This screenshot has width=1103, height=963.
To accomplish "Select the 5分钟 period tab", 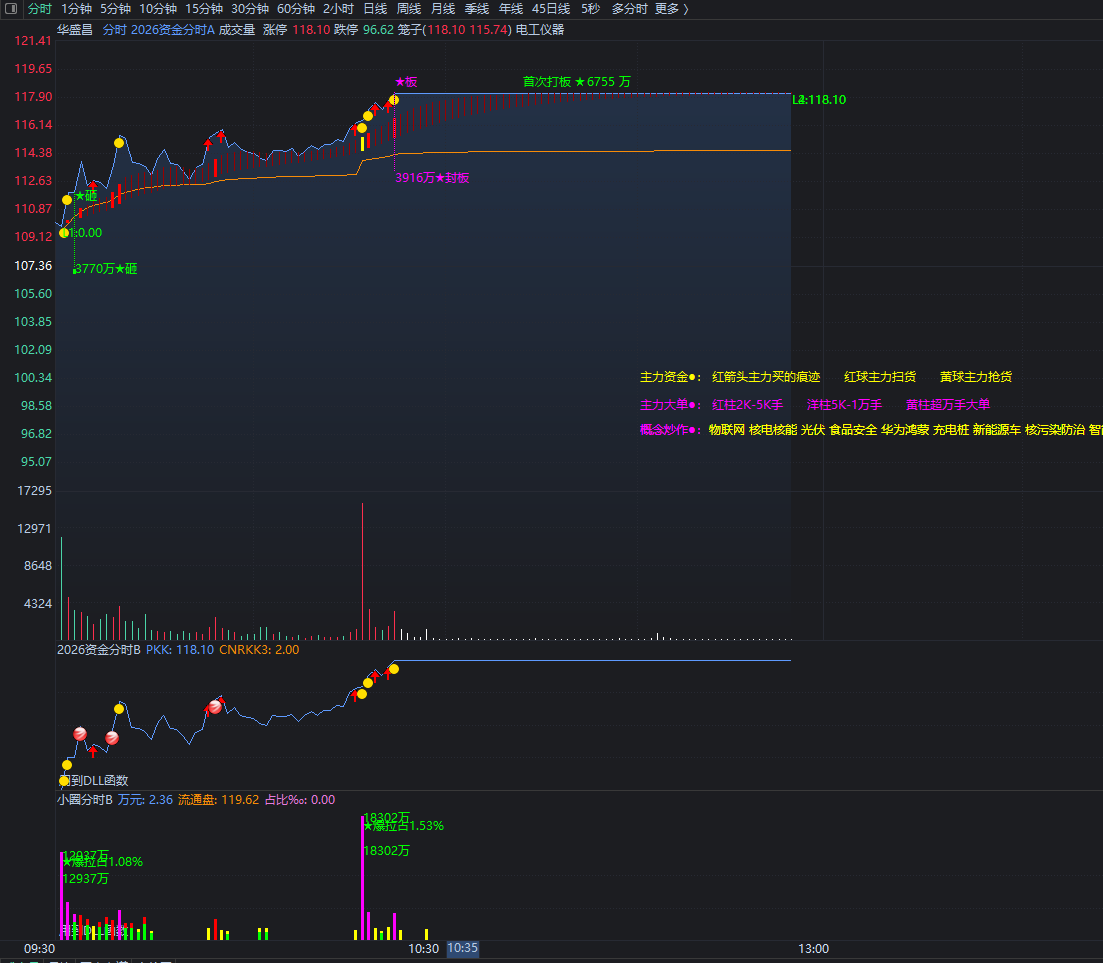I will (x=115, y=9).
